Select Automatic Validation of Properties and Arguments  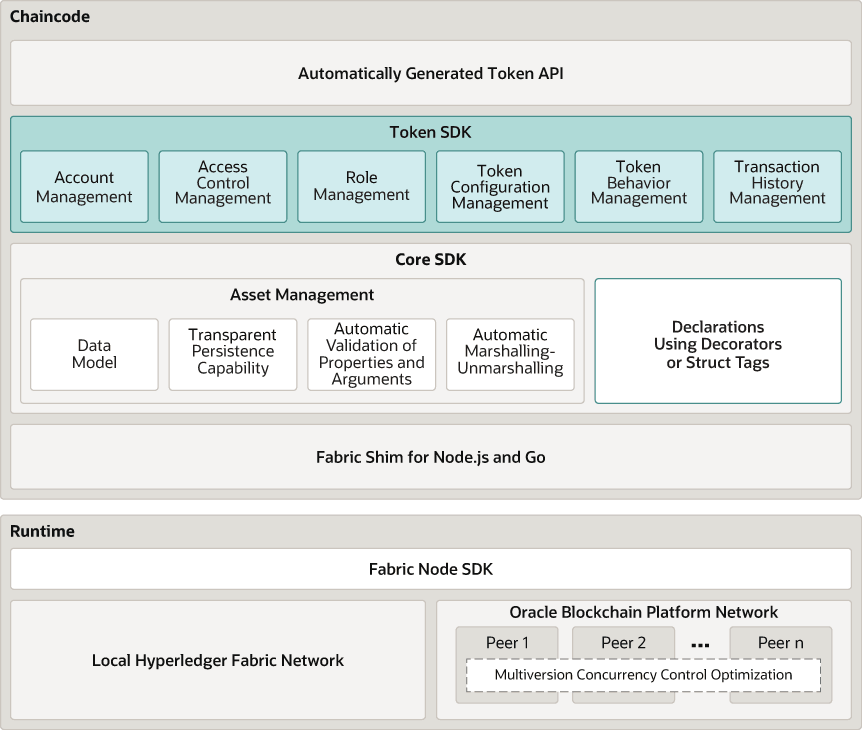(371, 354)
